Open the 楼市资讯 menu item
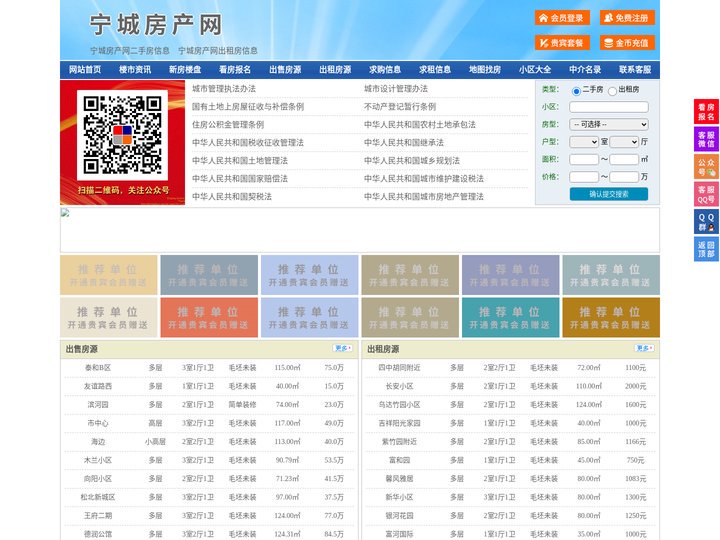 [135, 70]
